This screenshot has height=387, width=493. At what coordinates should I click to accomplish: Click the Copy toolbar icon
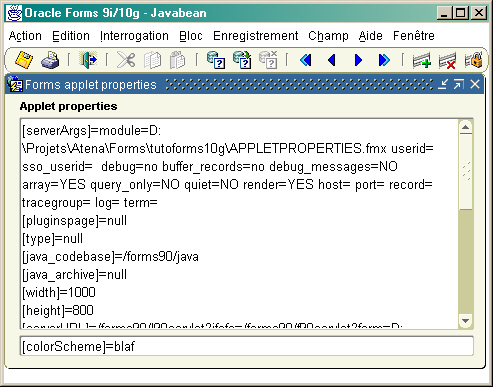(152, 60)
